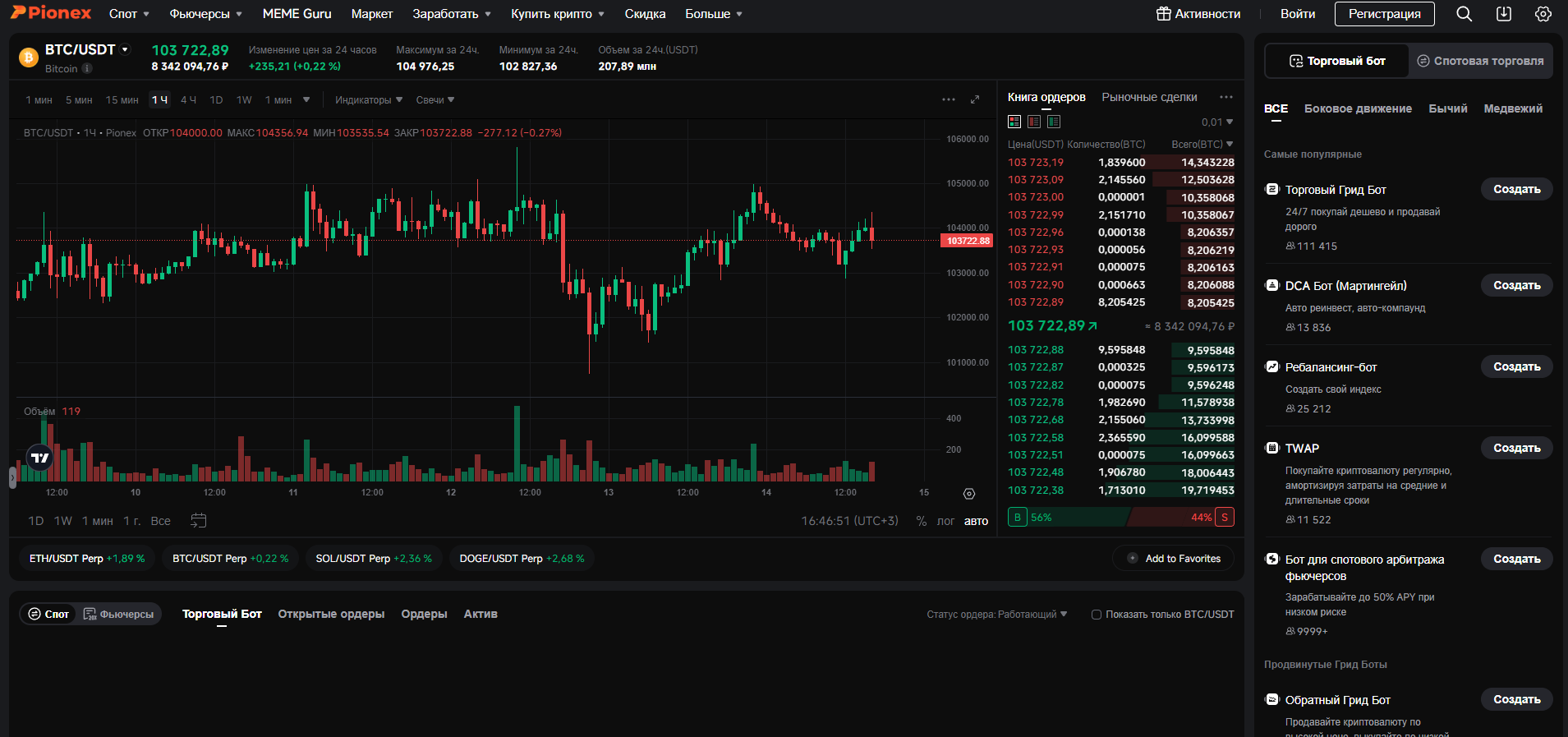Open the 0,01 price grouping dropdown
Screen dimensions: 1568x737
(x=1217, y=122)
